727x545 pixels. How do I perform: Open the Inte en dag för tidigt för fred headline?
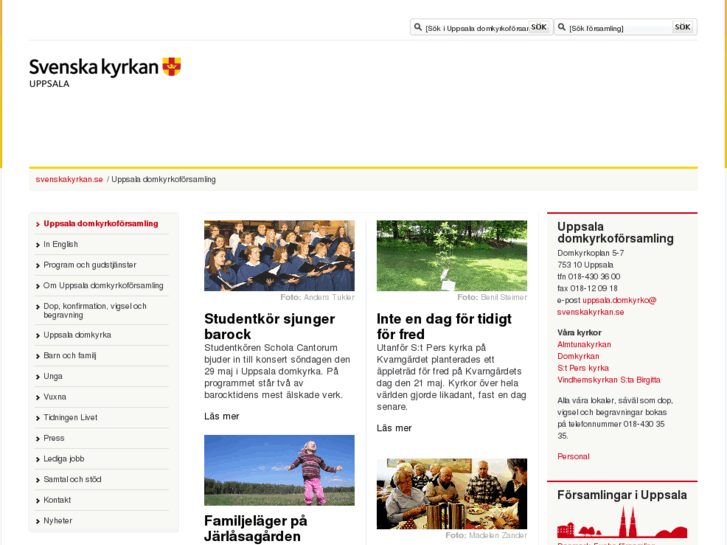(444, 327)
